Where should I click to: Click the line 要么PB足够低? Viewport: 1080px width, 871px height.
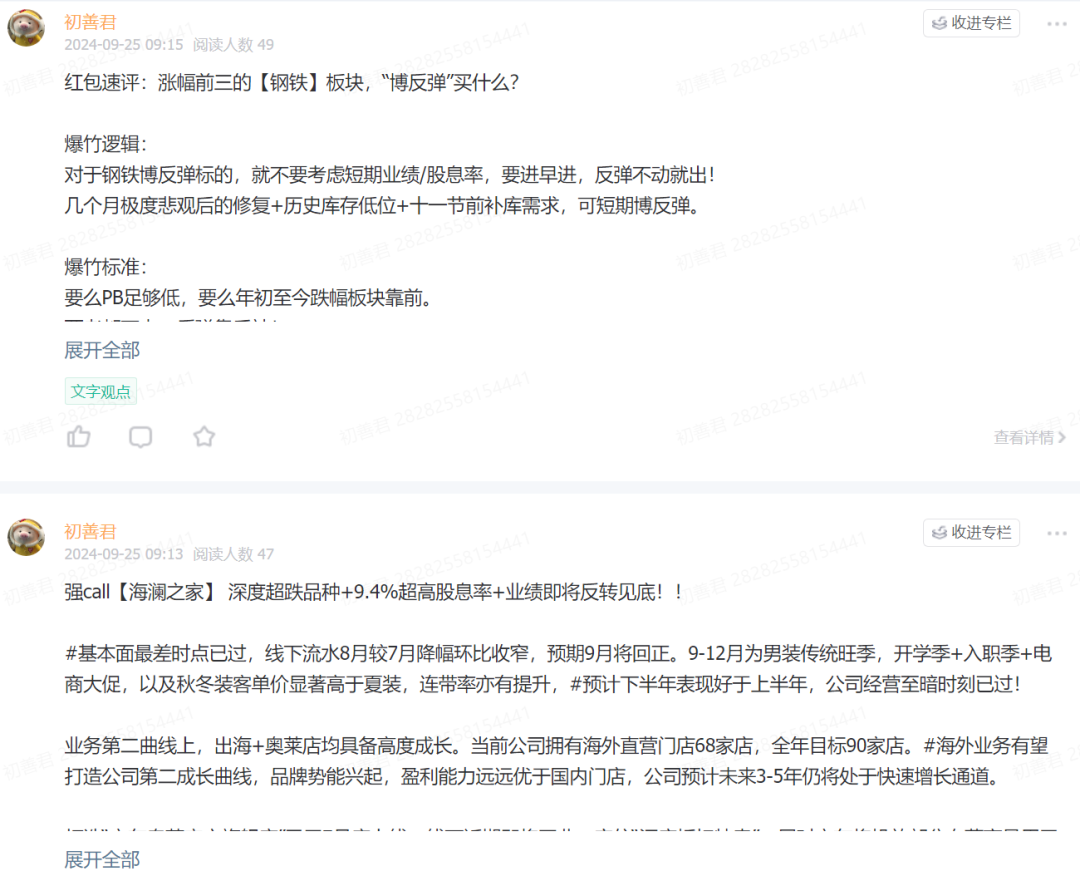[249, 298]
